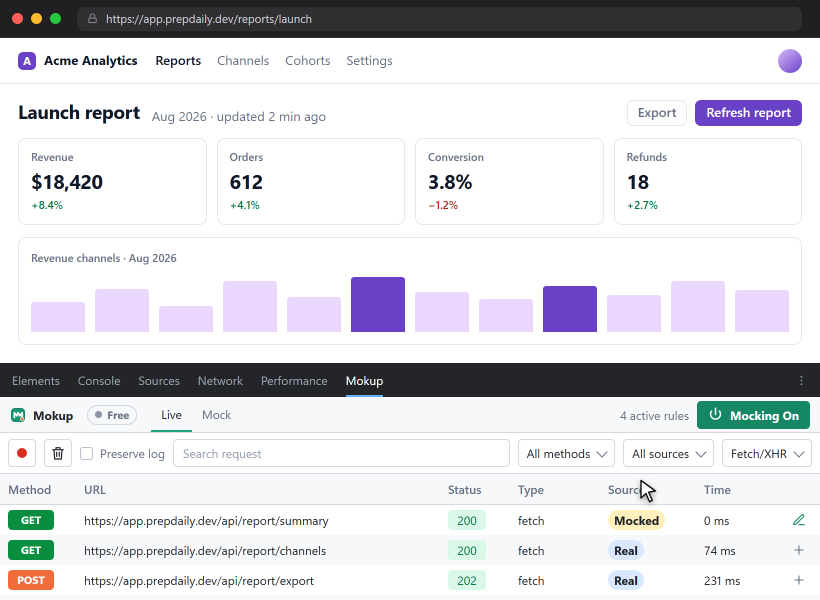Click the Mocked source badge
The width and height of the screenshot is (820, 600).
click(x=636, y=520)
